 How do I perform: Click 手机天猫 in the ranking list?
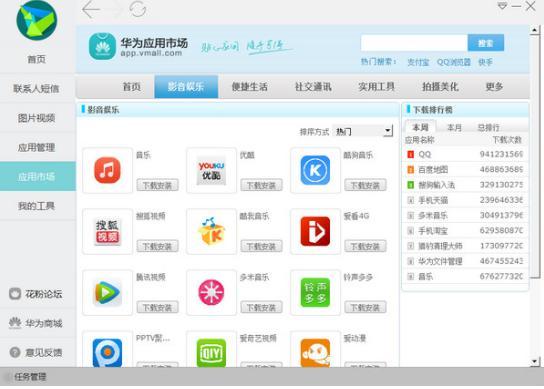click(433, 200)
